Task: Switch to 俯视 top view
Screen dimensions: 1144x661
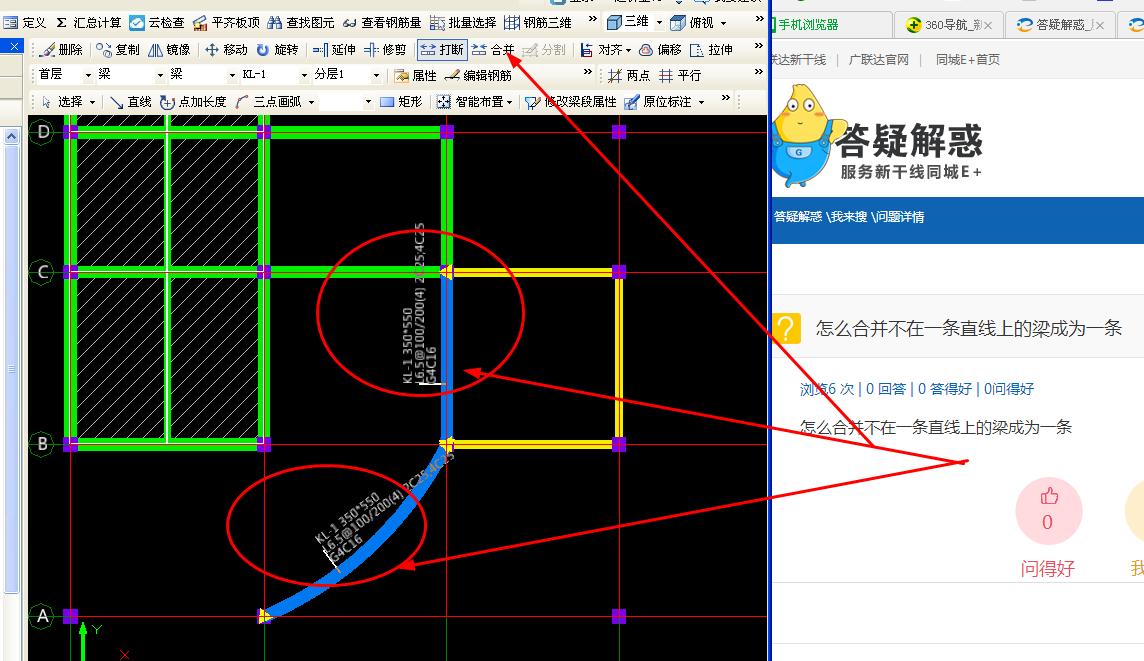Action: [693, 23]
